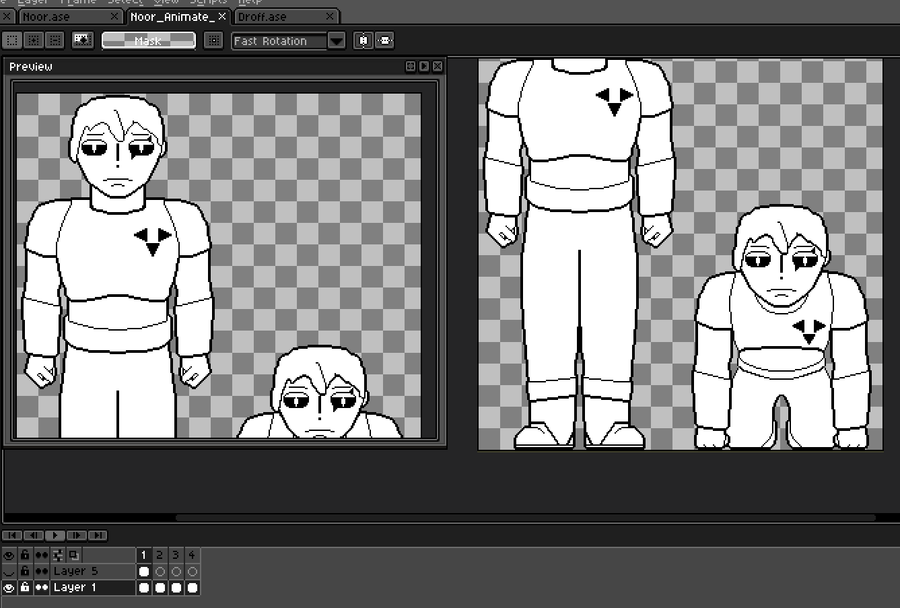Click the toolbar button with horizontal arrows
Viewport: 900px width, 608px height.
tap(385, 41)
